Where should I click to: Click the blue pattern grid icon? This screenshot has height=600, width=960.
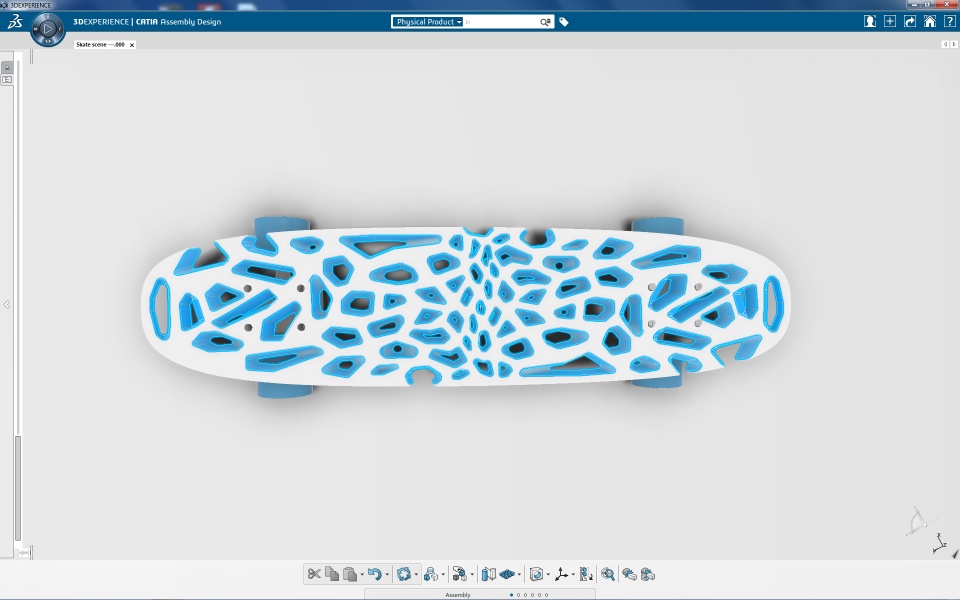507,574
